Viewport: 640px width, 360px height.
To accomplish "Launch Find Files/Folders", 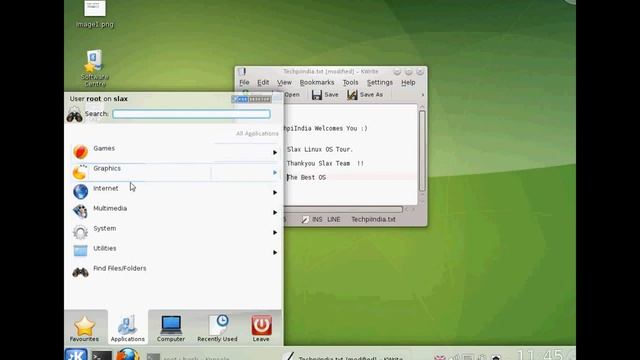I will (175, 272).
